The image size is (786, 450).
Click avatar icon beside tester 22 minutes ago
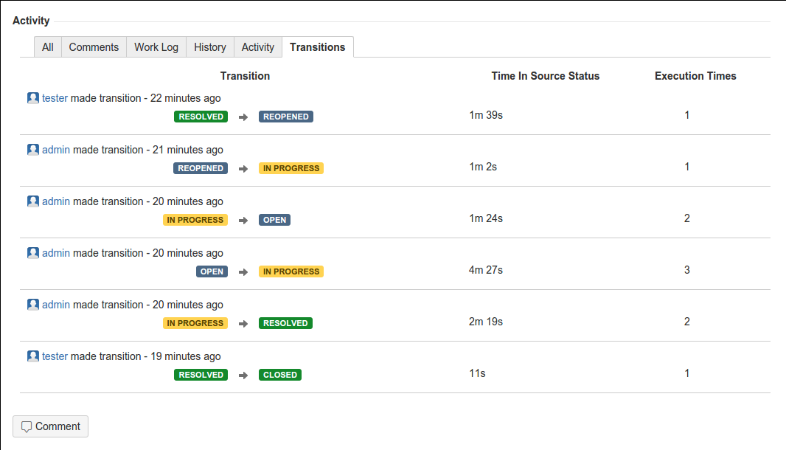33,98
